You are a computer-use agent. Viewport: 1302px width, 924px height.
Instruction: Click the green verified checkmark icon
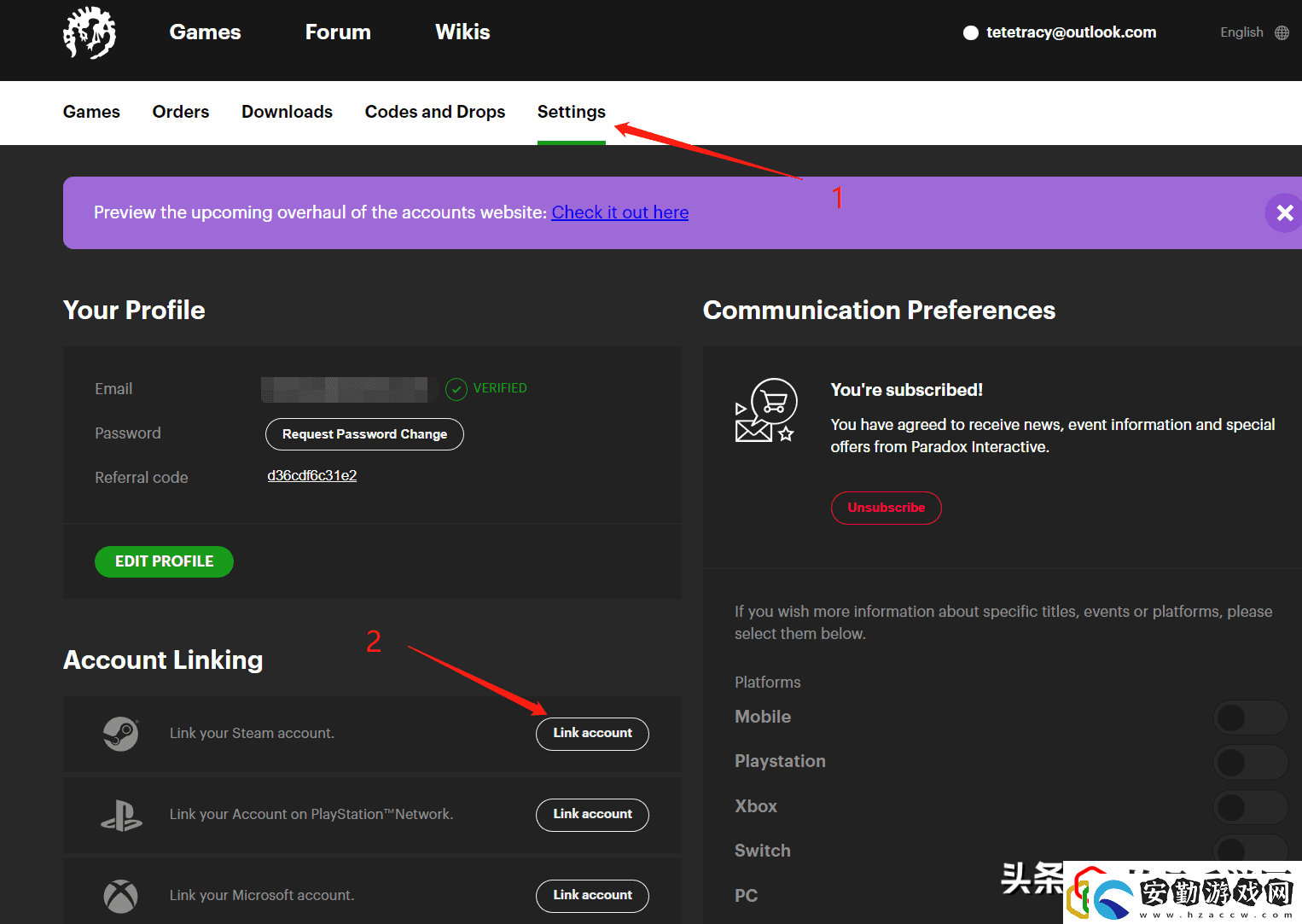coord(456,389)
